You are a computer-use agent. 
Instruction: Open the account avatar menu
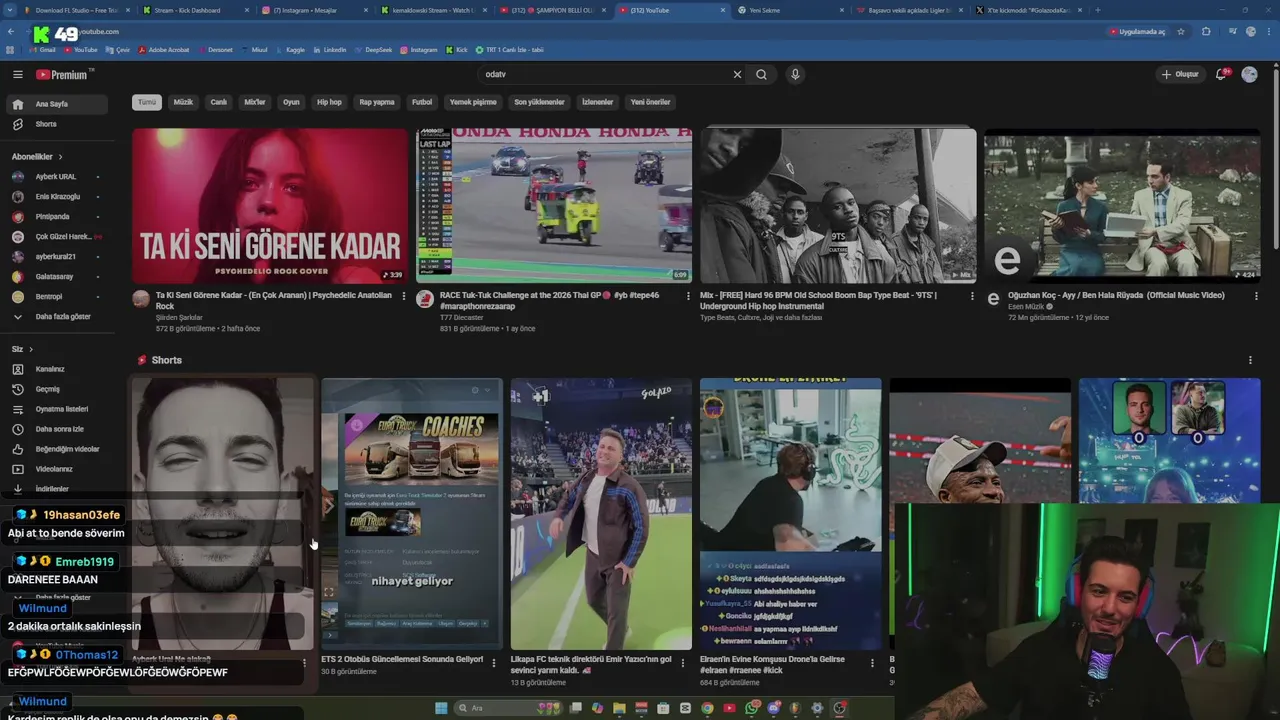pos(1249,74)
